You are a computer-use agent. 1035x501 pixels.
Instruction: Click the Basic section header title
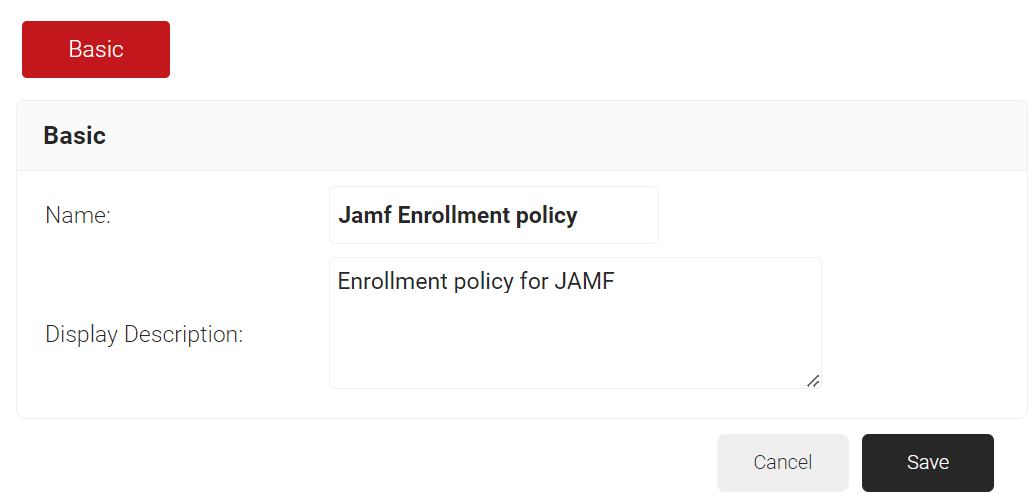pyautogui.click(x=75, y=136)
